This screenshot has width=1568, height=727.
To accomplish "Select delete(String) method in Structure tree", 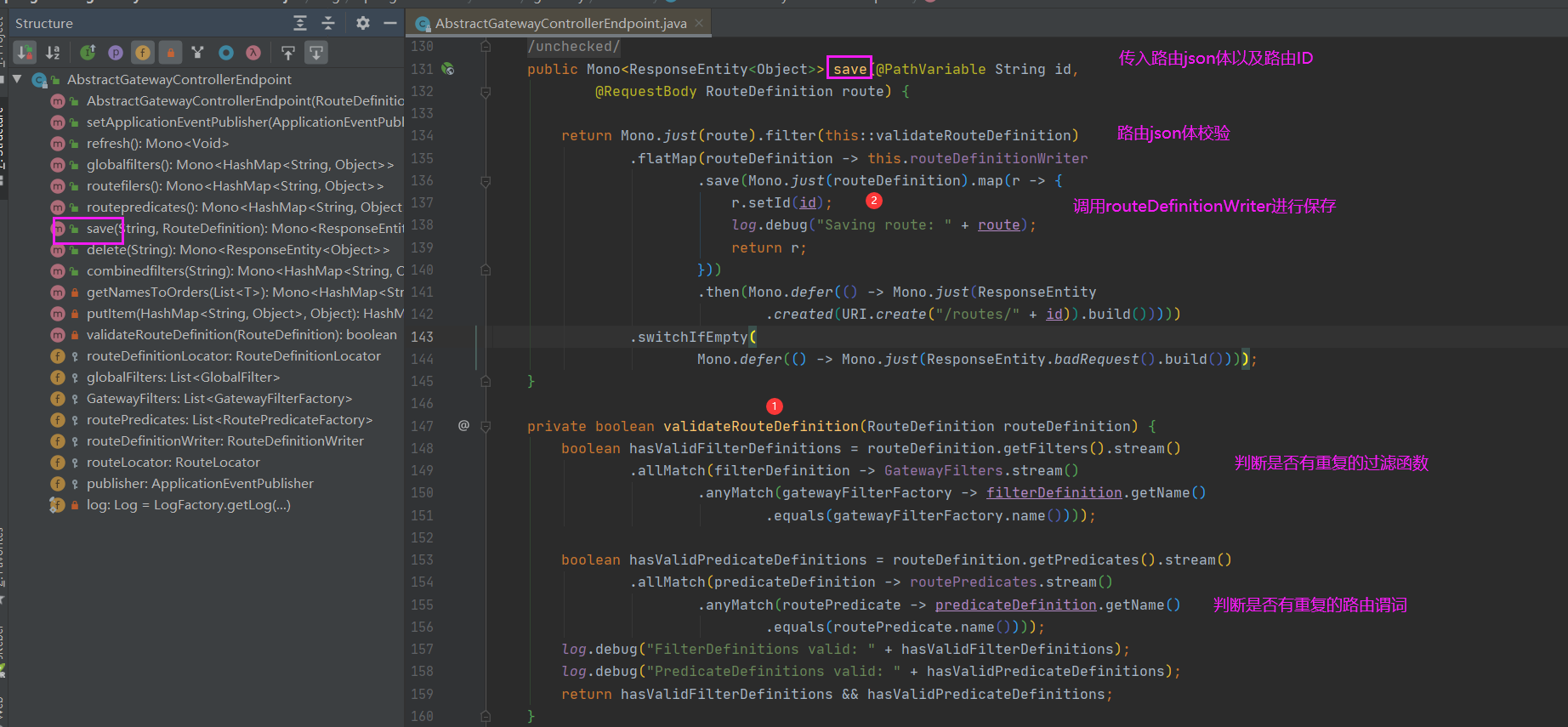I will (238, 250).
